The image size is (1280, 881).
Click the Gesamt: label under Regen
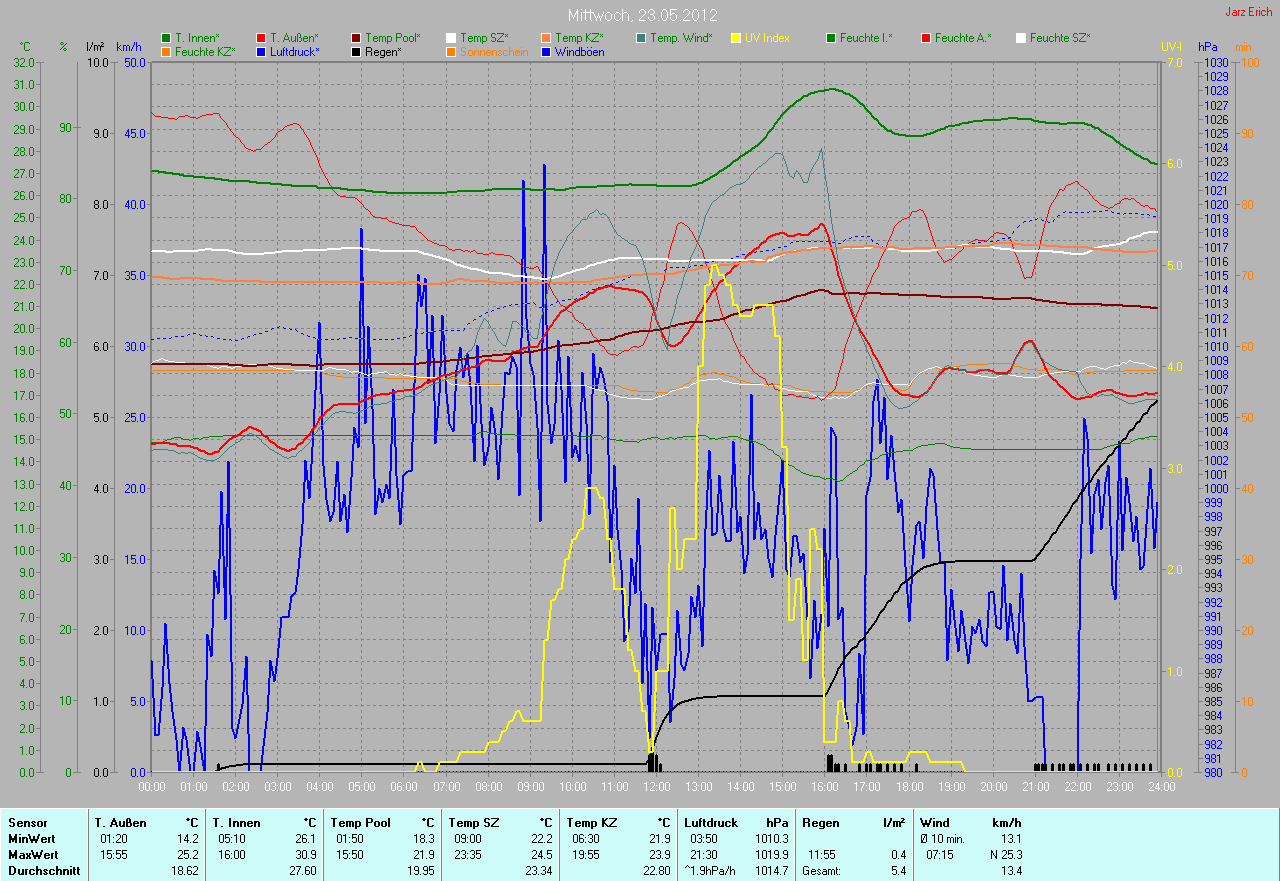[x=823, y=871]
